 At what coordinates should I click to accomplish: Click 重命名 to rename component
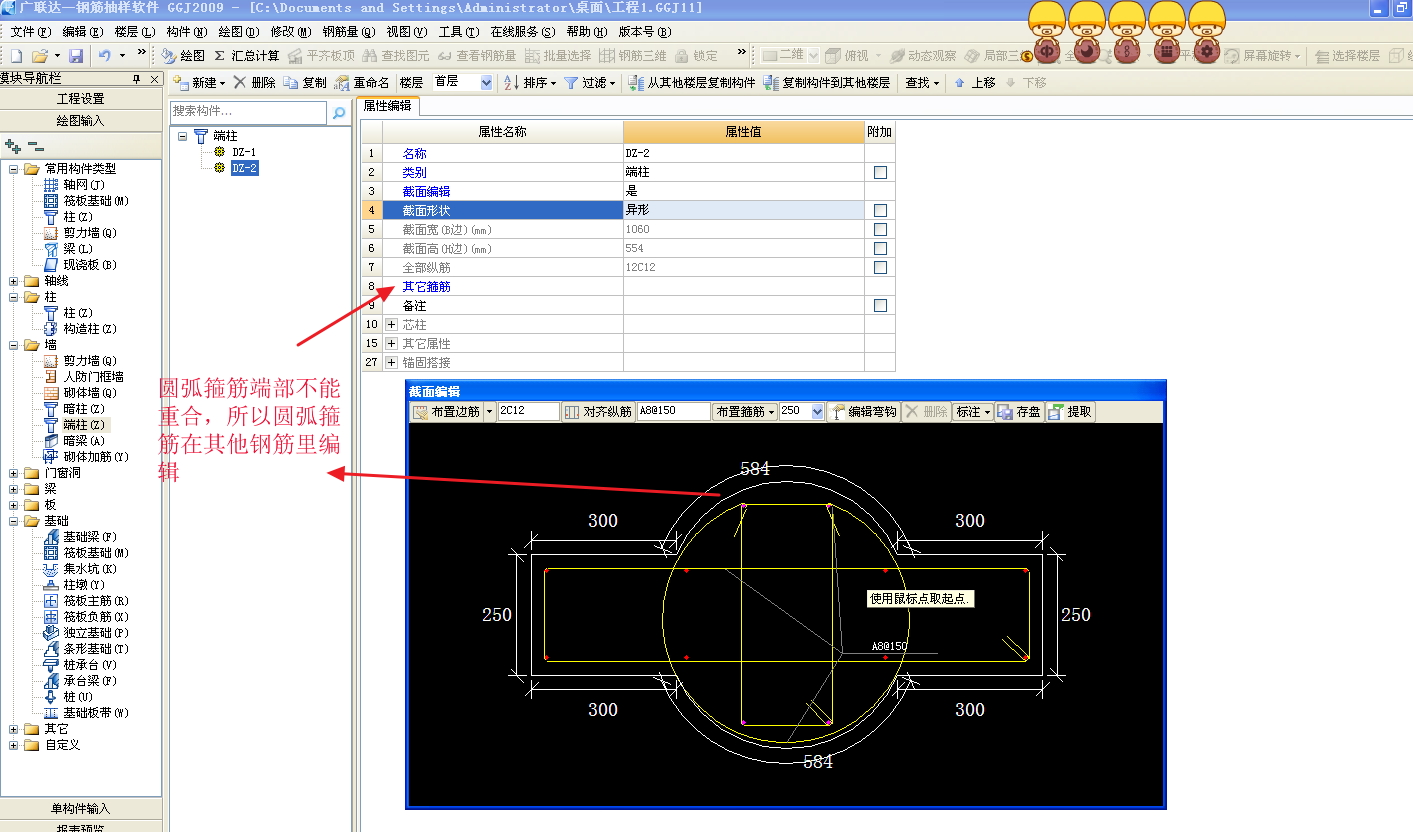click(362, 83)
